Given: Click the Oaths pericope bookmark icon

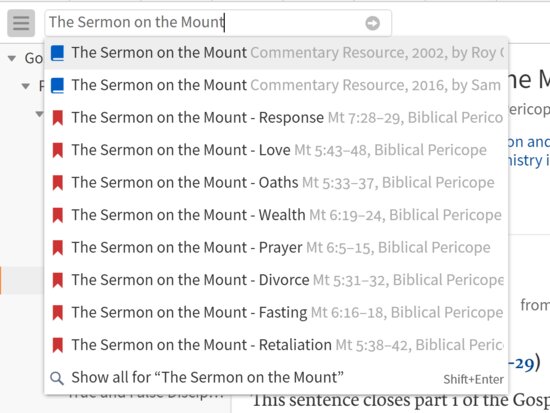Looking at the screenshot, I should click(x=58, y=183).
